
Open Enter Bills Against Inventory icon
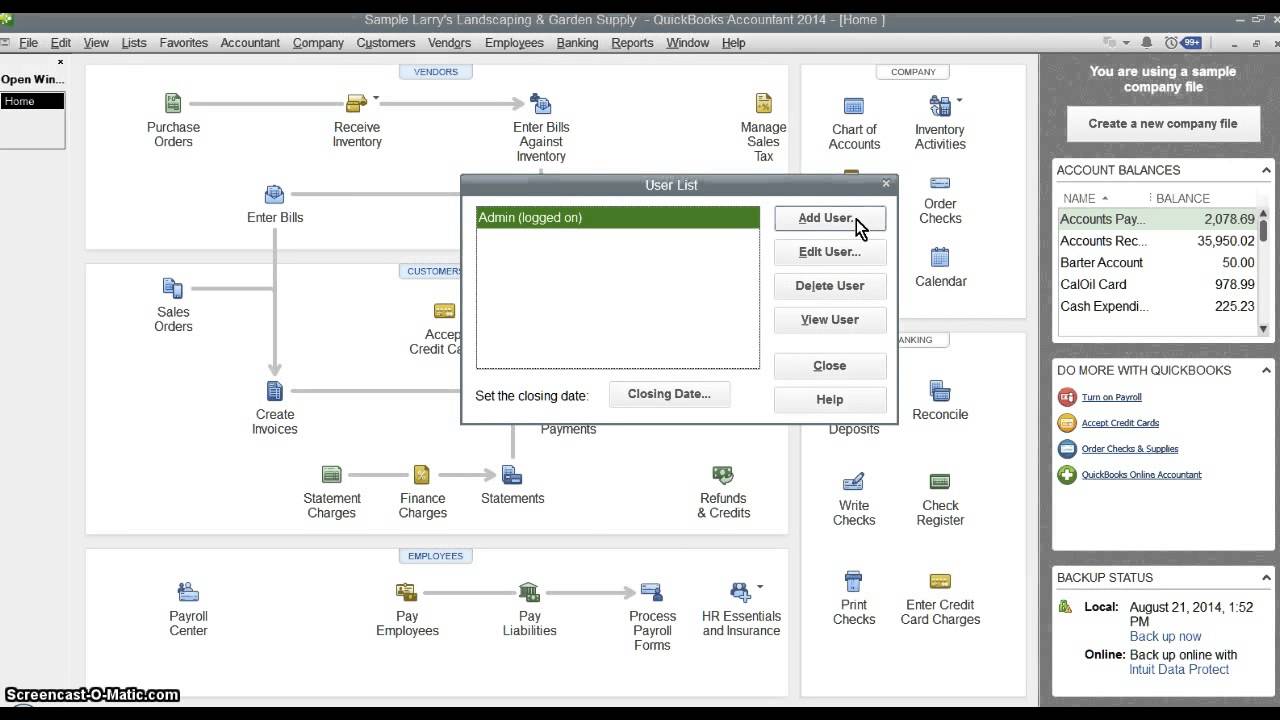(540, 103)
